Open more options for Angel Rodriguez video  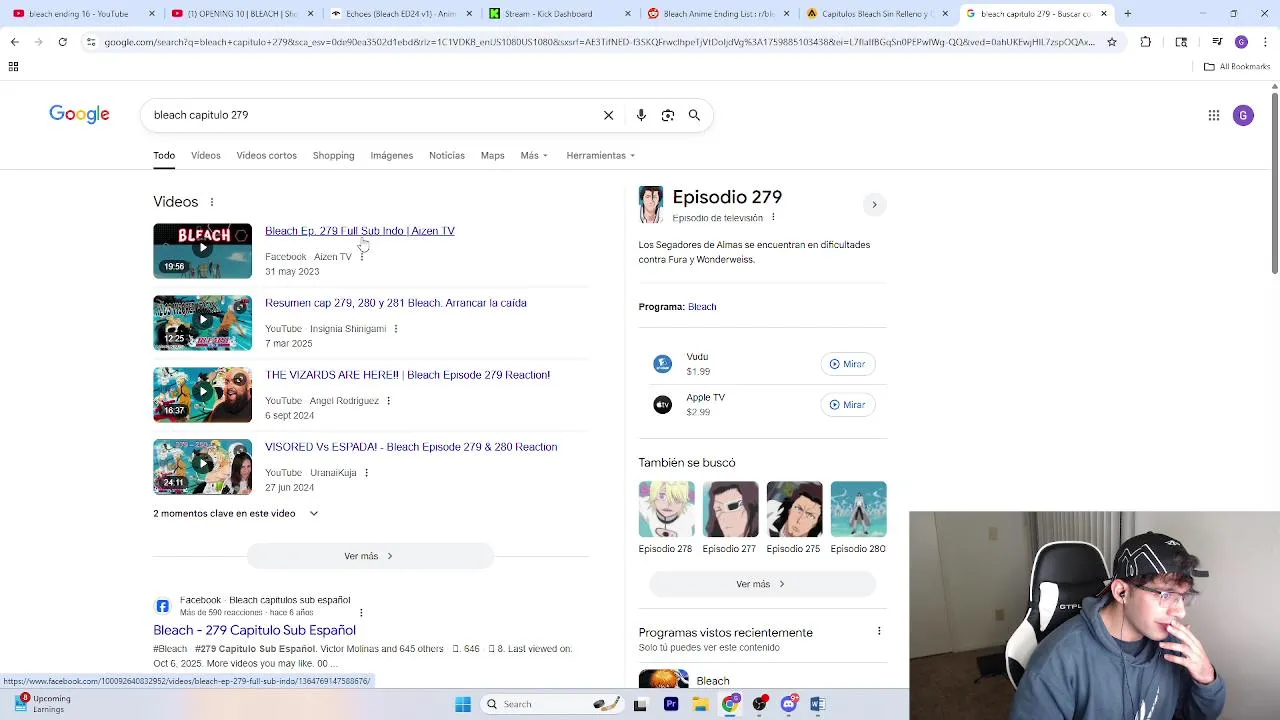coord(388,401)
